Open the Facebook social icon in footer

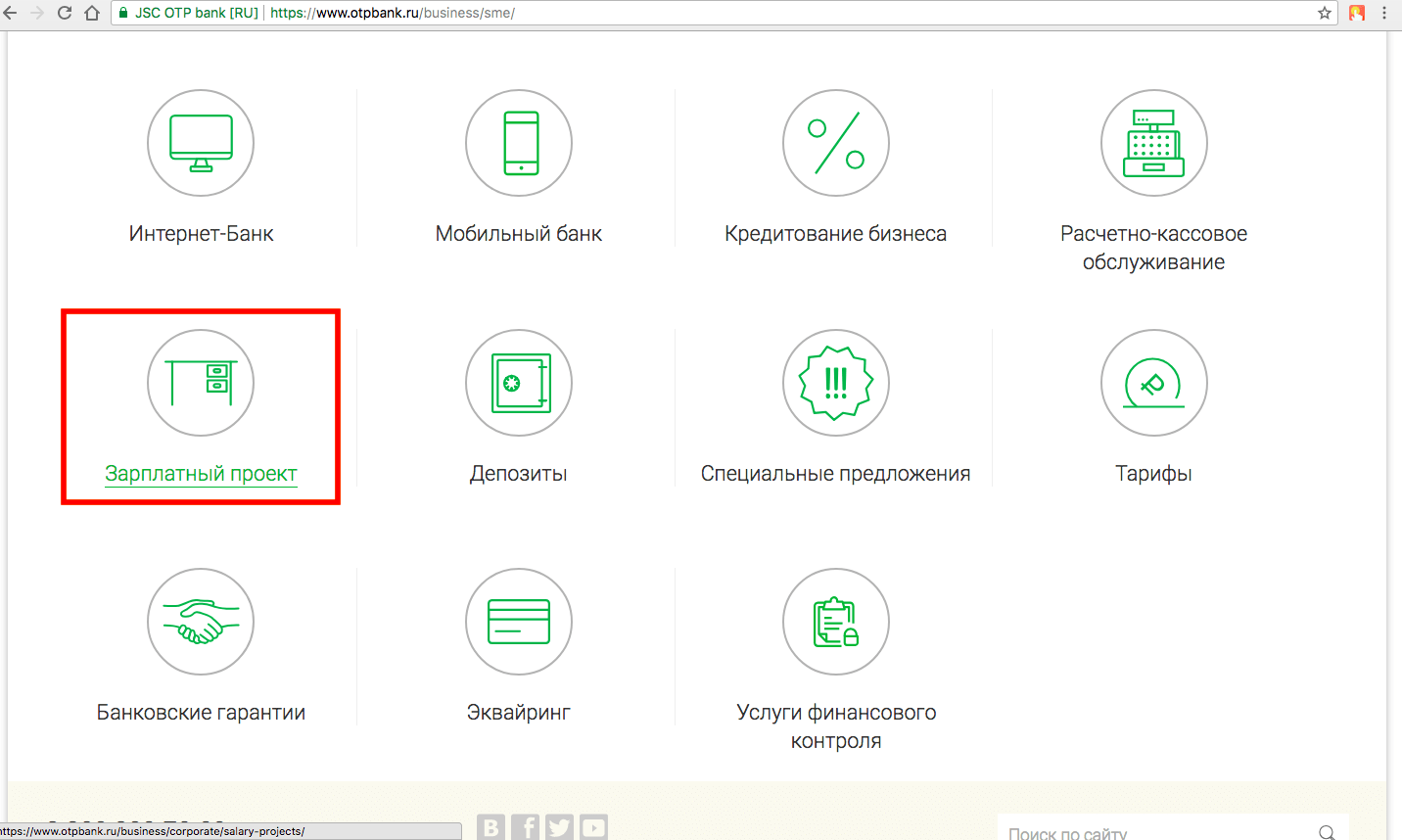point(526,827)
